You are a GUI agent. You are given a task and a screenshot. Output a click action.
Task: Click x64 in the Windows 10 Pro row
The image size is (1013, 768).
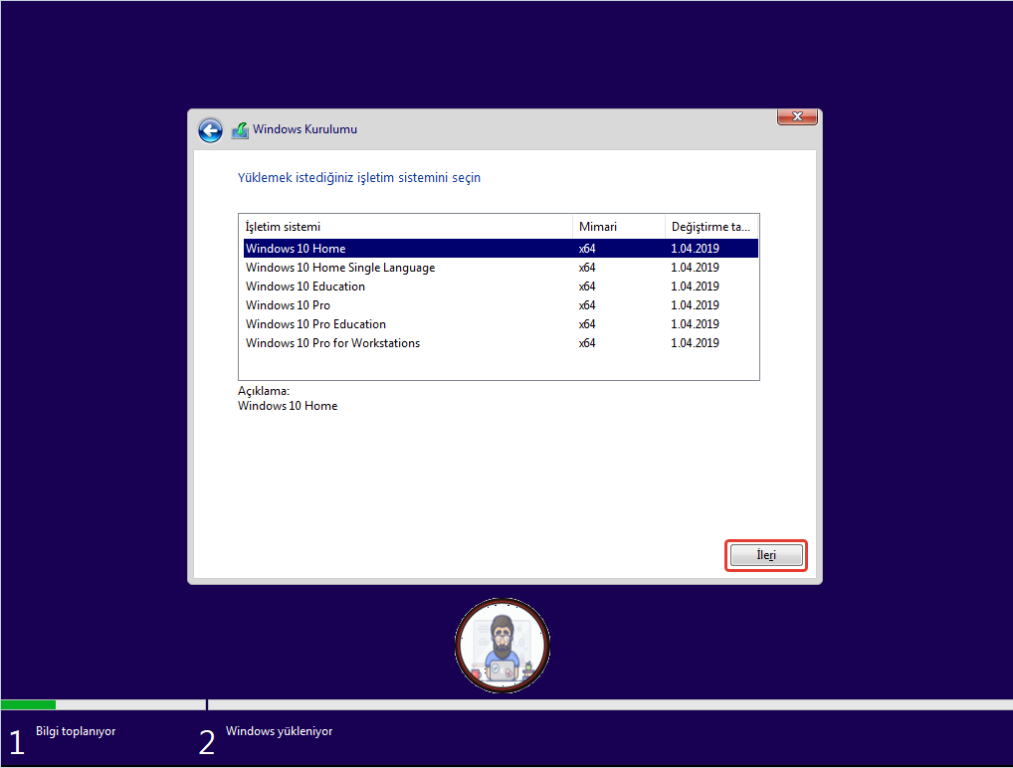[587, 305]
